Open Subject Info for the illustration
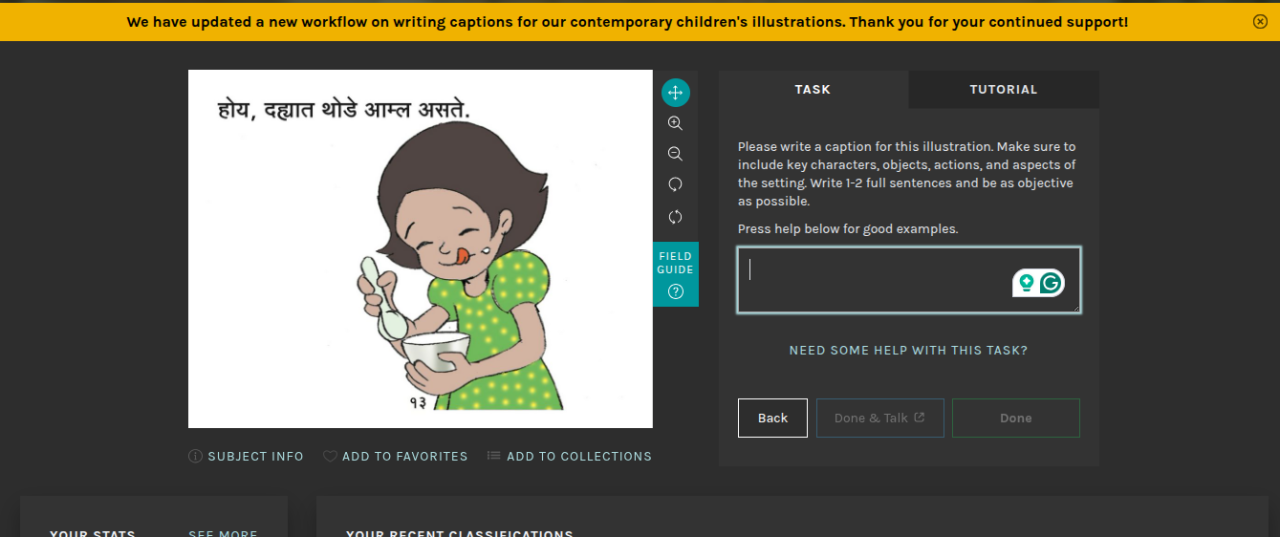The height and width of the screenshot is (537, 1280). point(246,456)
